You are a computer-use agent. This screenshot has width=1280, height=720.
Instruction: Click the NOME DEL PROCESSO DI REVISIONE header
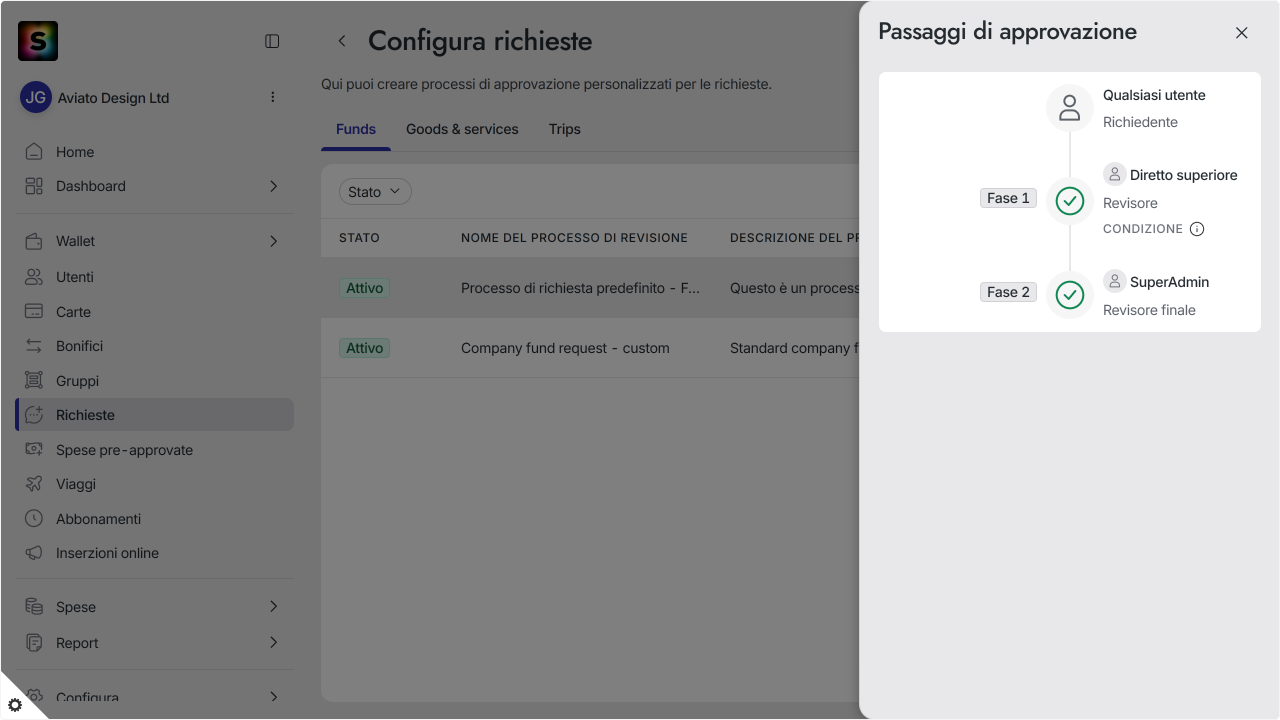[x=574, y=238]
